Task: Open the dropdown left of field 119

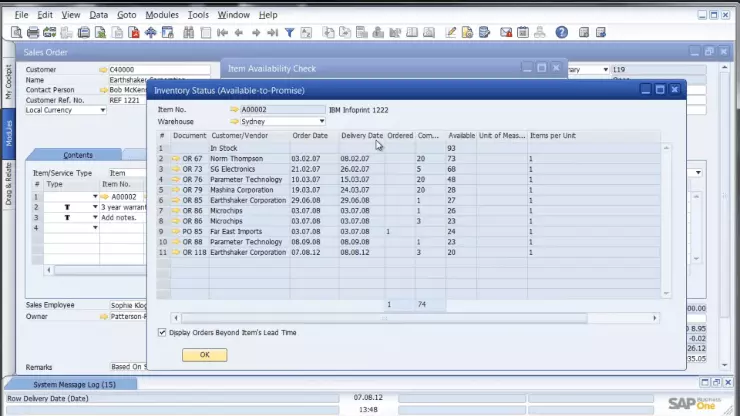Action: 605,69
